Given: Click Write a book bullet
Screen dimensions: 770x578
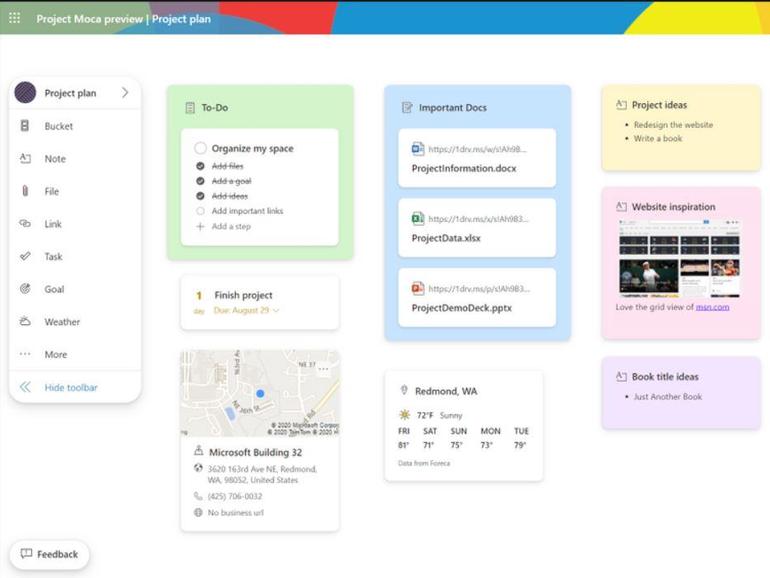Looking at the screenshot, I should tap(658, 138).
